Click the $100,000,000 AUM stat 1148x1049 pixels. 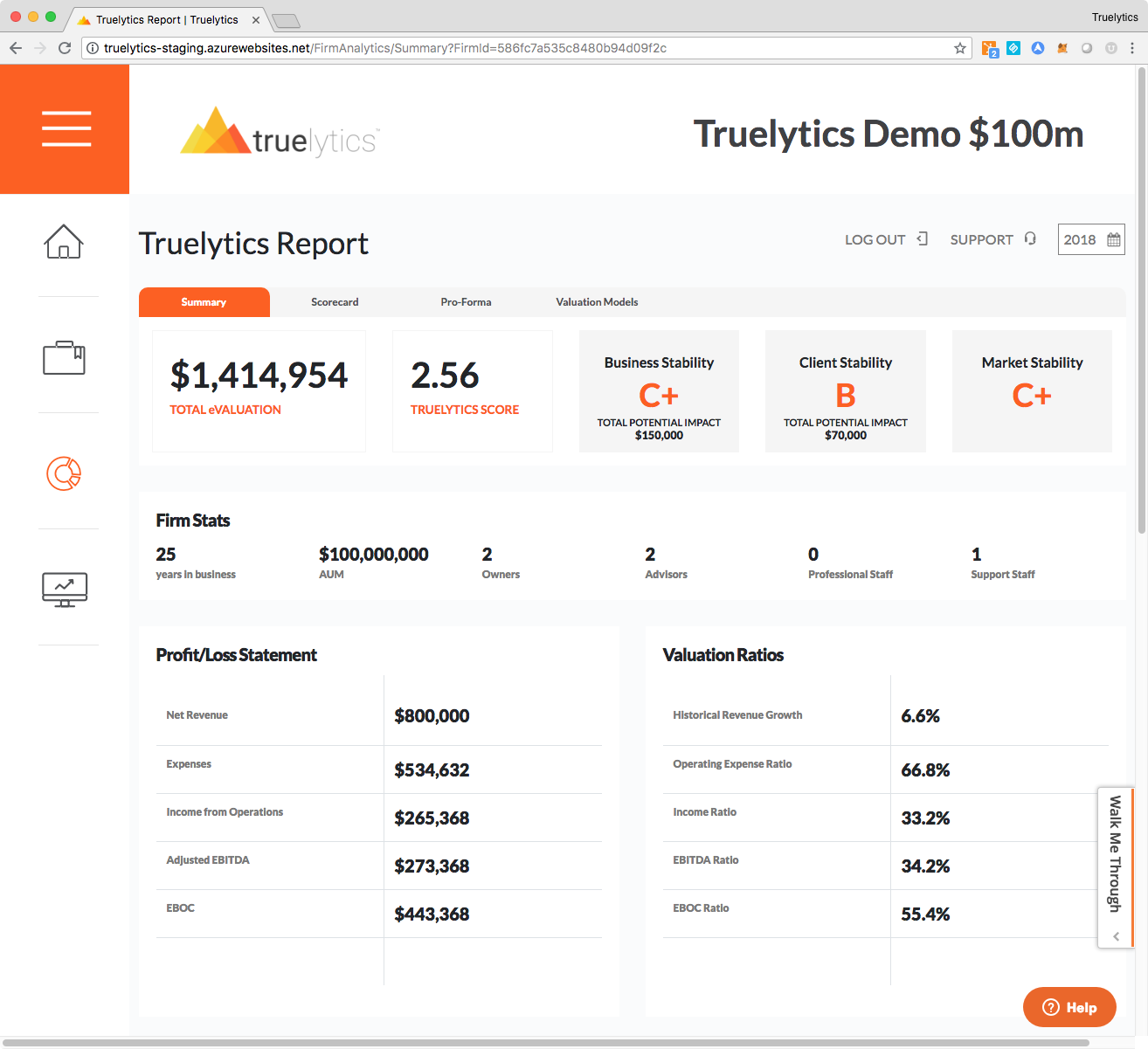tap(374, 562)
